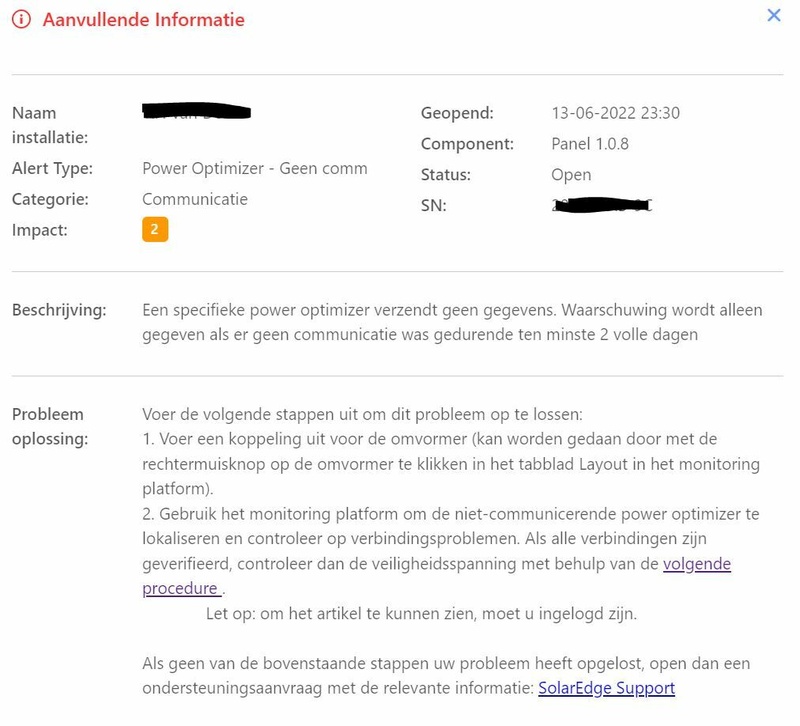This screenshot has height=726, width=800.
Task: Click the 'Aanvullende Informatie' title text
Action: tap(143, 19)
